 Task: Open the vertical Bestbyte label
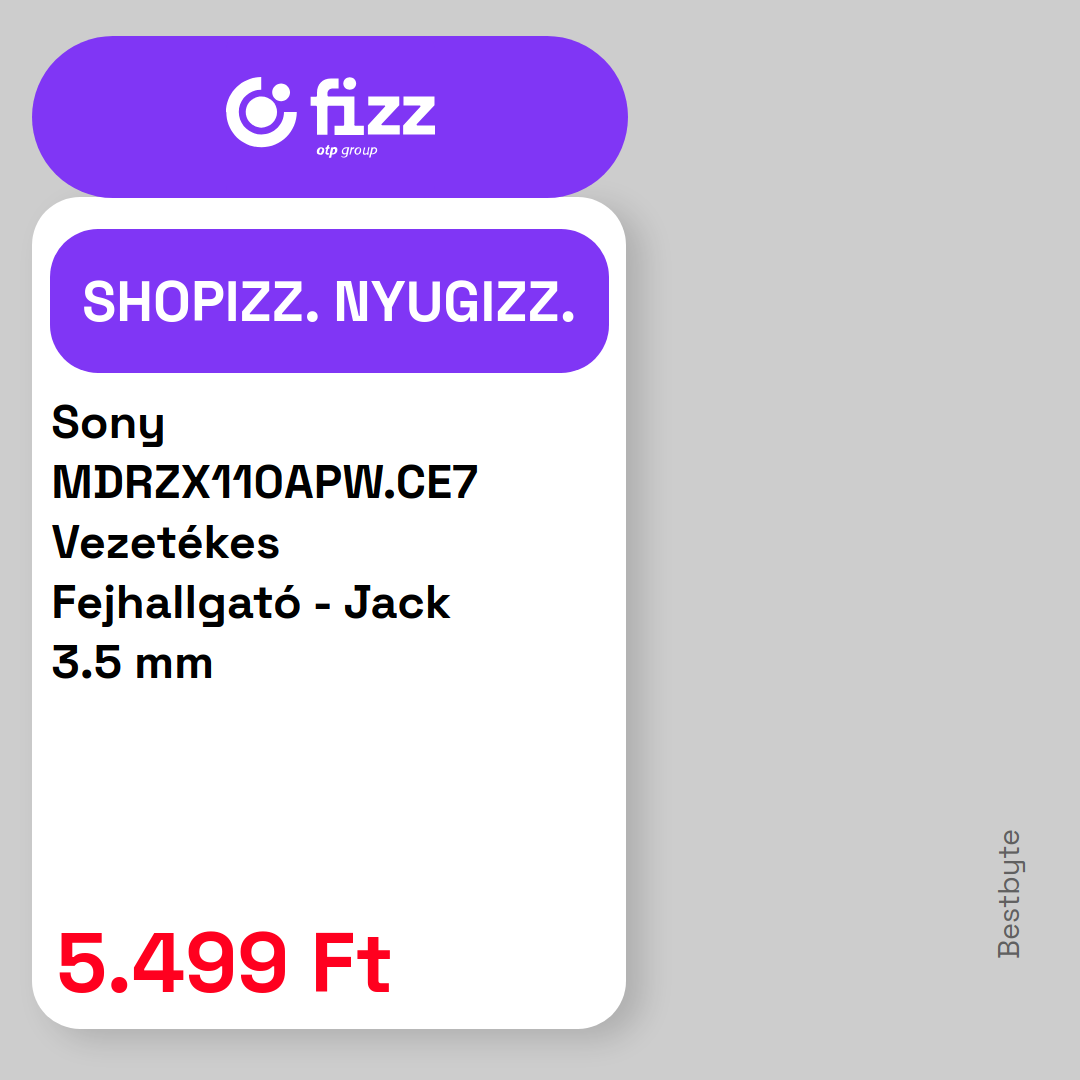pos(1009,894)
